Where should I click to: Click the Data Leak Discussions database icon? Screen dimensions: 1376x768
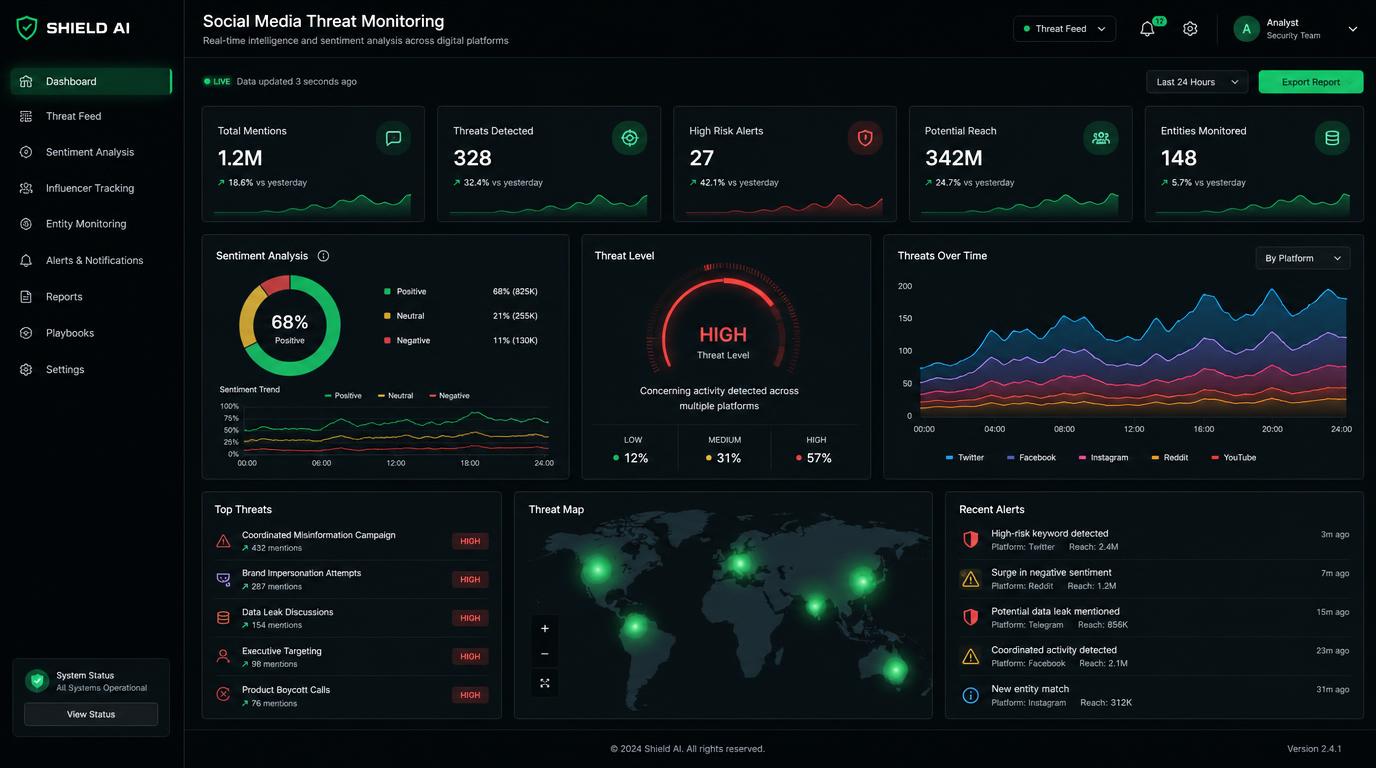(223, 618)
